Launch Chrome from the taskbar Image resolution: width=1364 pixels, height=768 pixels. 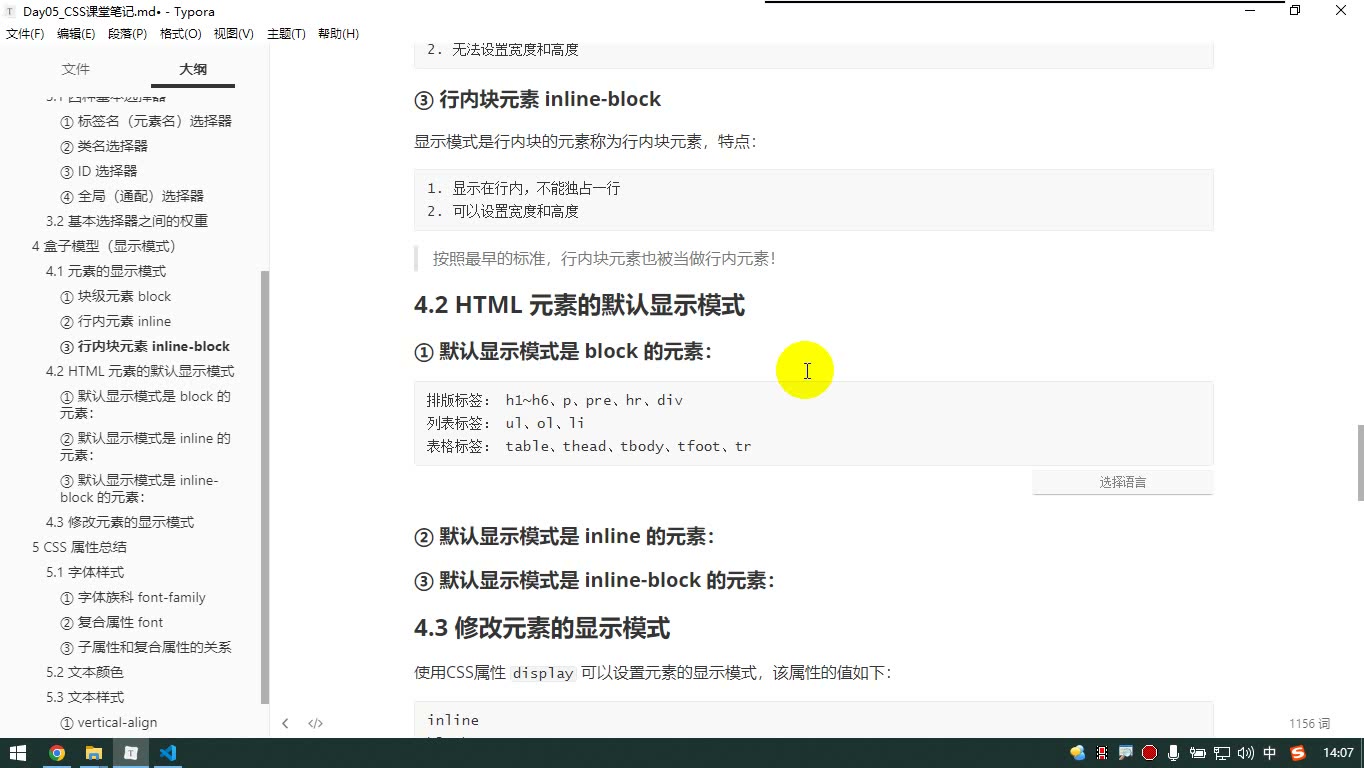click(x=57, y=753)
